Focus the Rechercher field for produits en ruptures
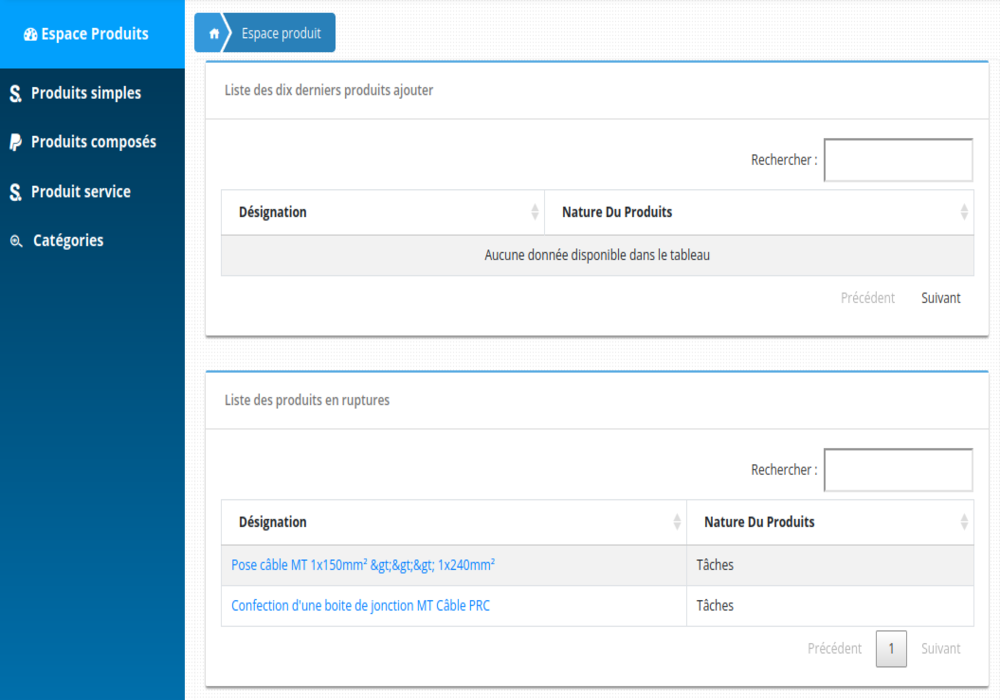Image resolution: width=1000 pixels, height=700 pixels. (897, 470)
